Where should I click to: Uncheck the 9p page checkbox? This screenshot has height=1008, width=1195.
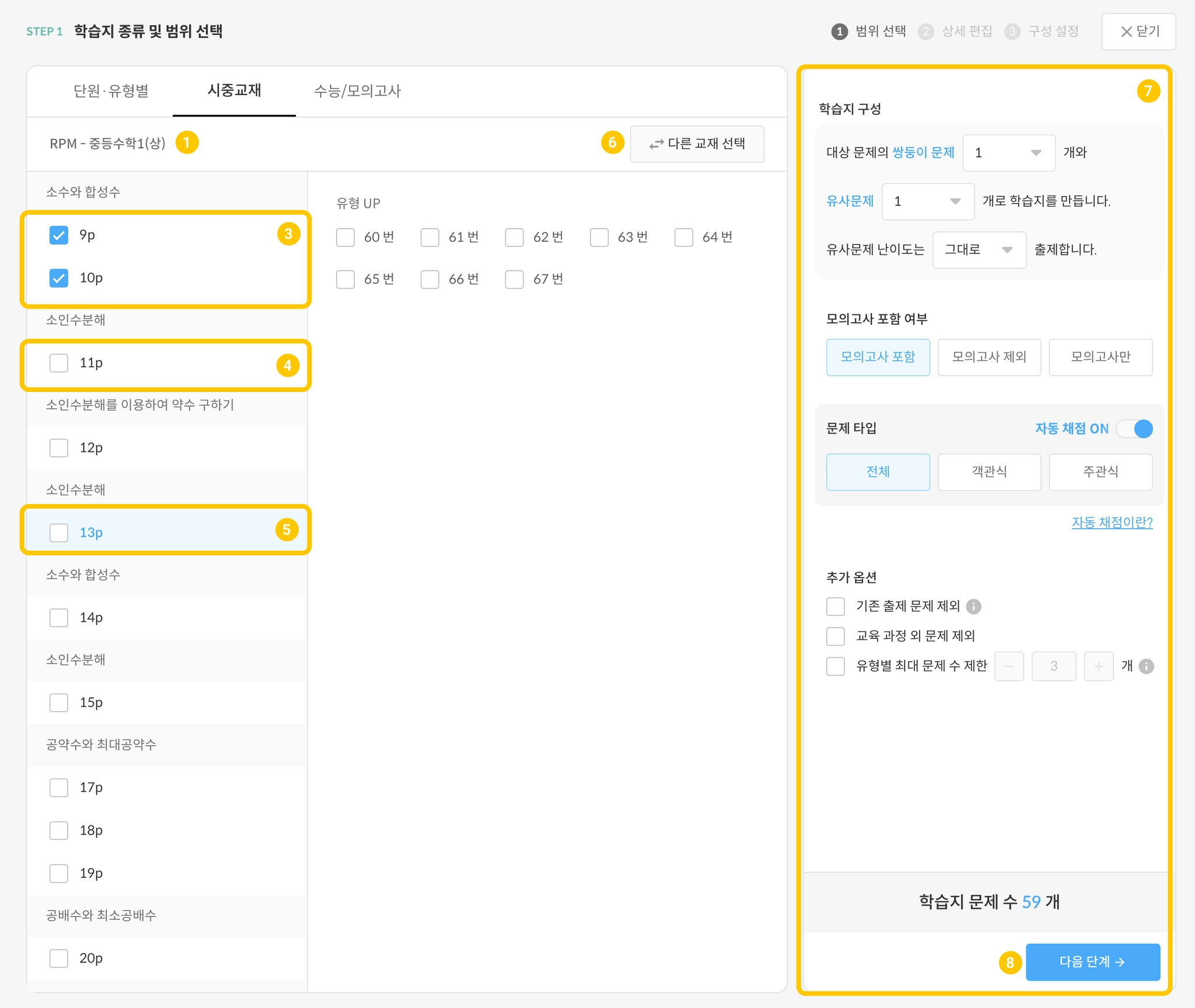point(59,235)
